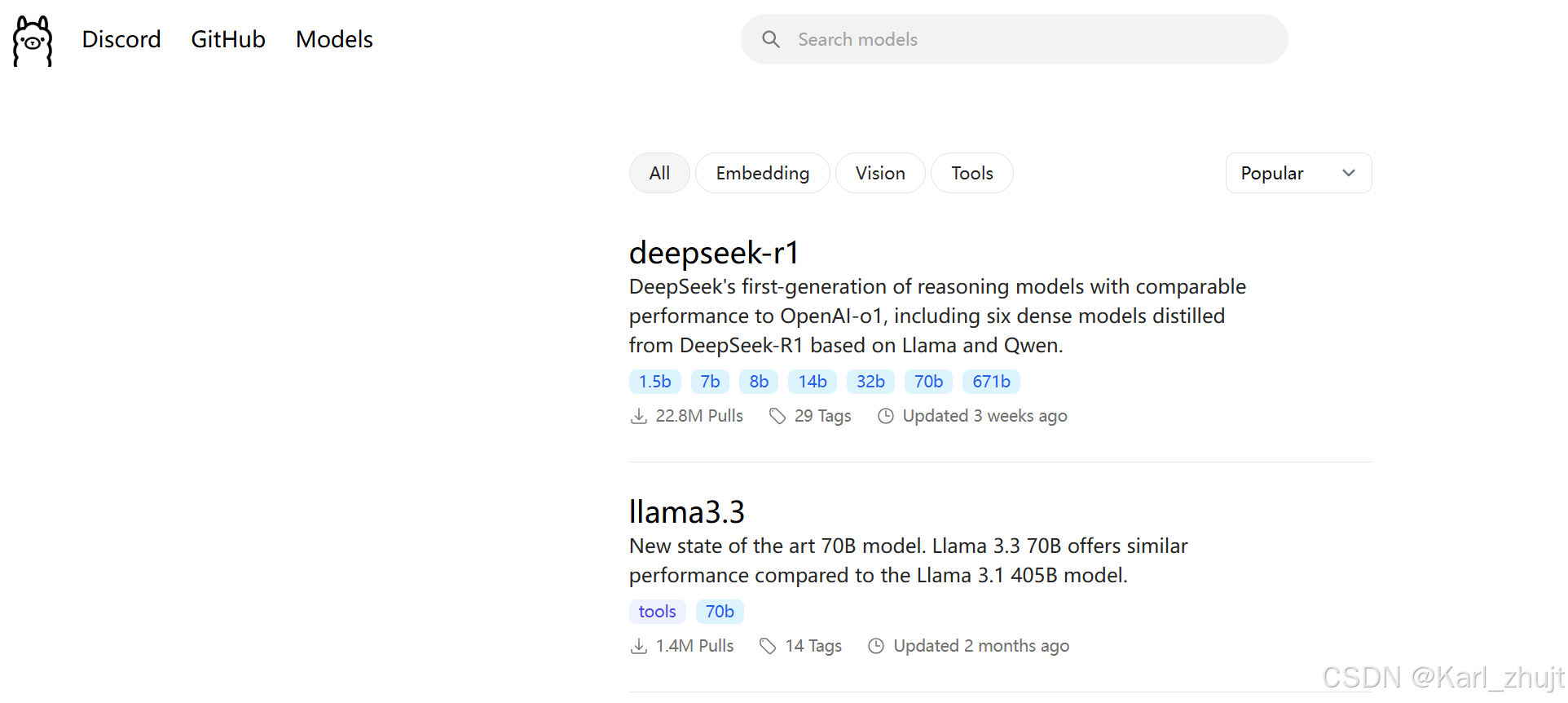Focus the Search models field
Image resolution: width=1568 pixels, height=703 pixels.
coord(1014,39)
